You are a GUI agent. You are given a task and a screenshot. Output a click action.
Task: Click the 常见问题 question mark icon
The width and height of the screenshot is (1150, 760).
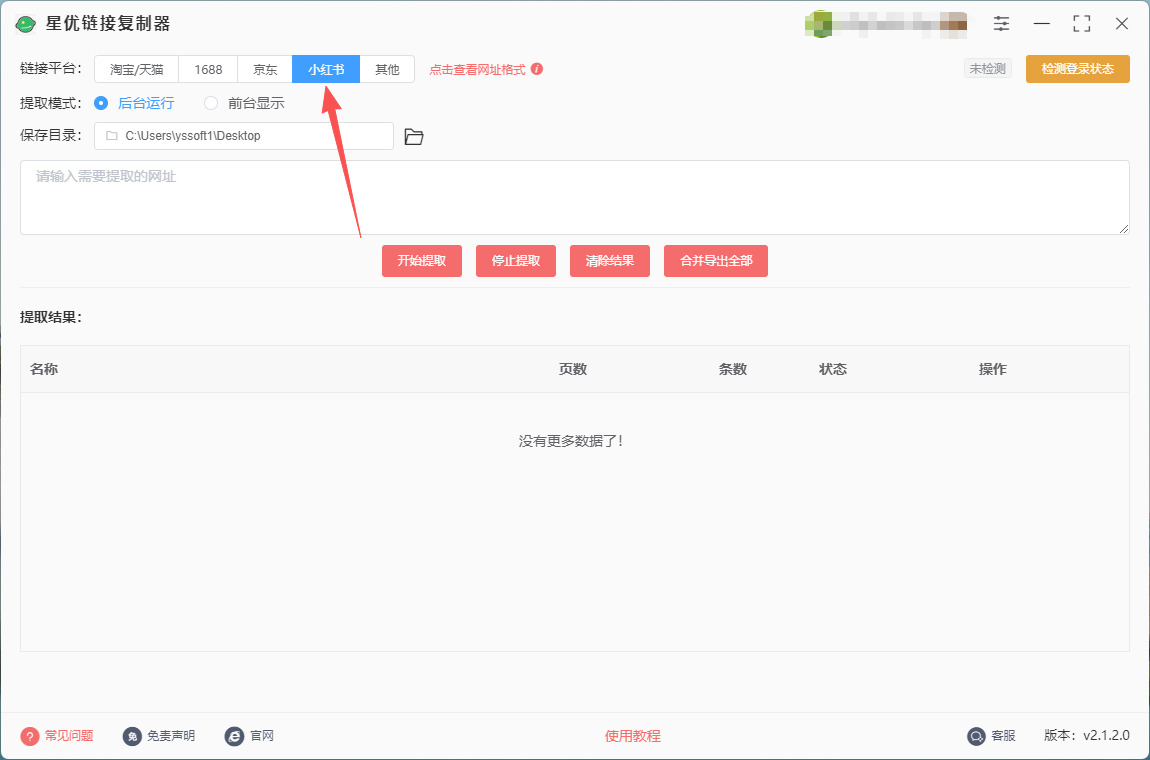tap(29, 736)
